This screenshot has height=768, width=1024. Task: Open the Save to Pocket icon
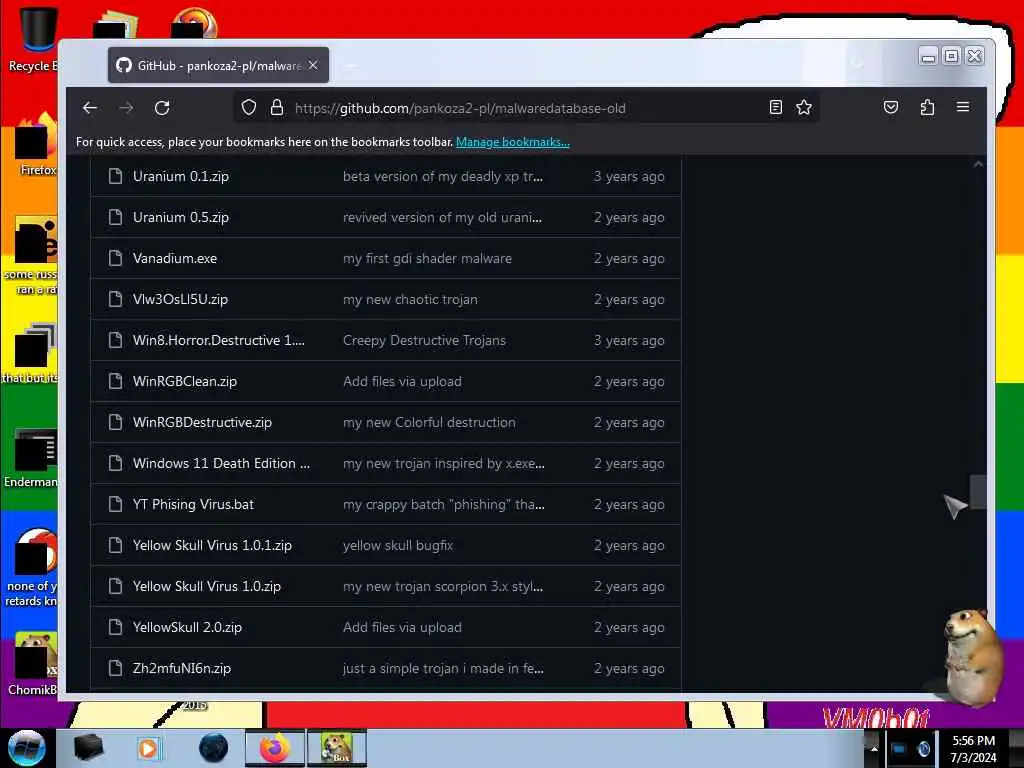(x=891, y=108)
